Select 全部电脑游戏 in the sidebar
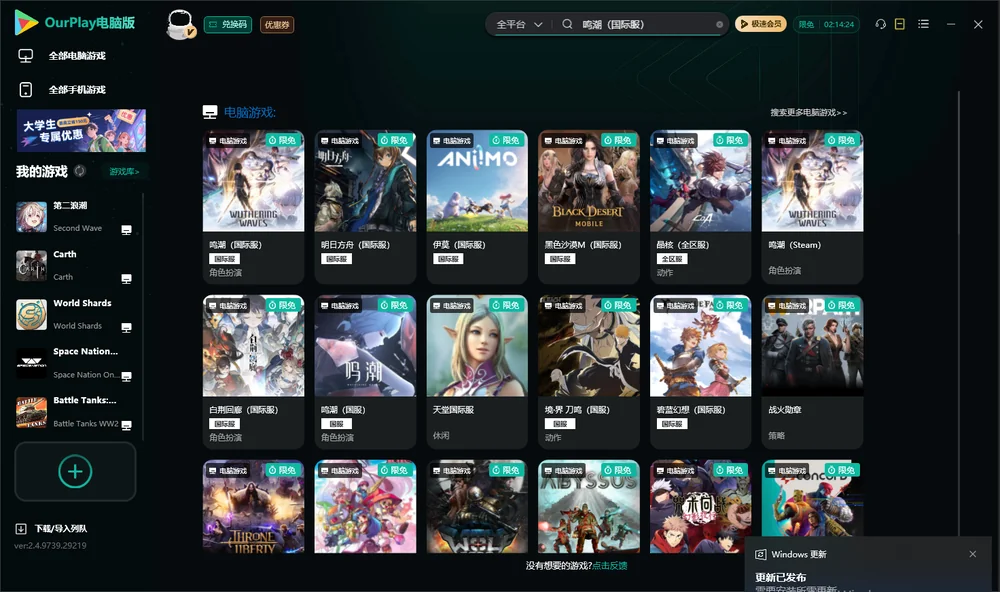 [x=64, y=56]
